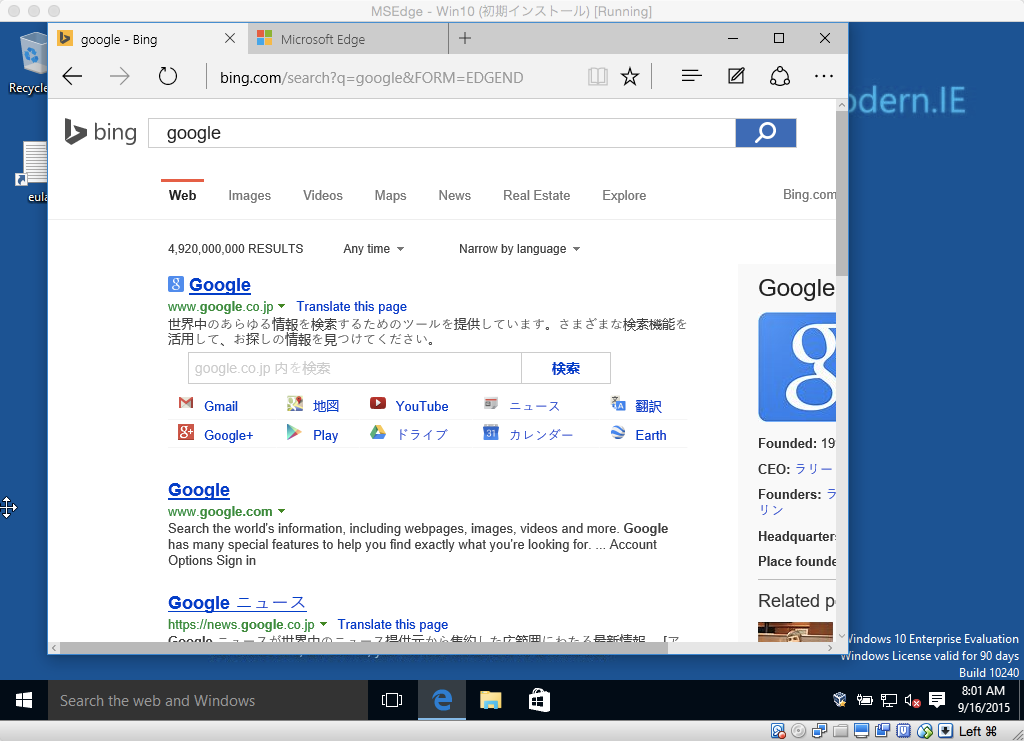Click the taskbar clock showing 8:01 AM

984,699
